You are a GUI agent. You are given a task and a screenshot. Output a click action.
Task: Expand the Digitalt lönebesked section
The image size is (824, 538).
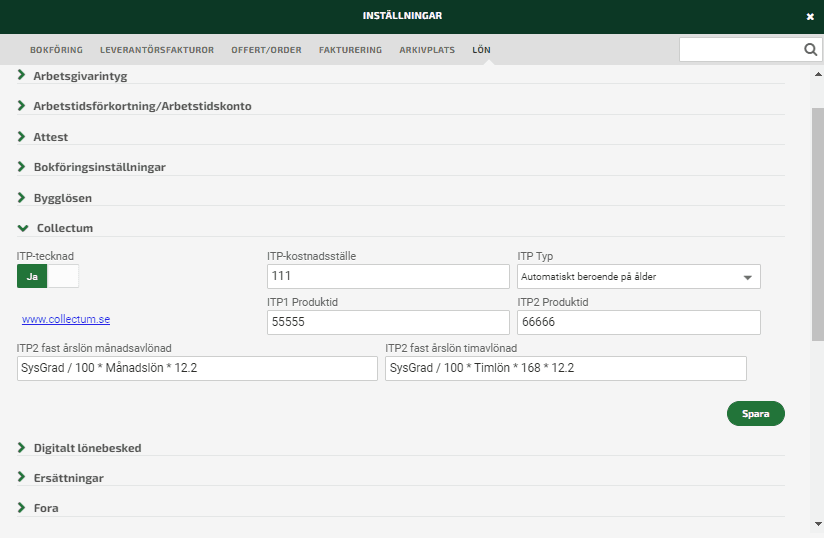coord(87,448)
